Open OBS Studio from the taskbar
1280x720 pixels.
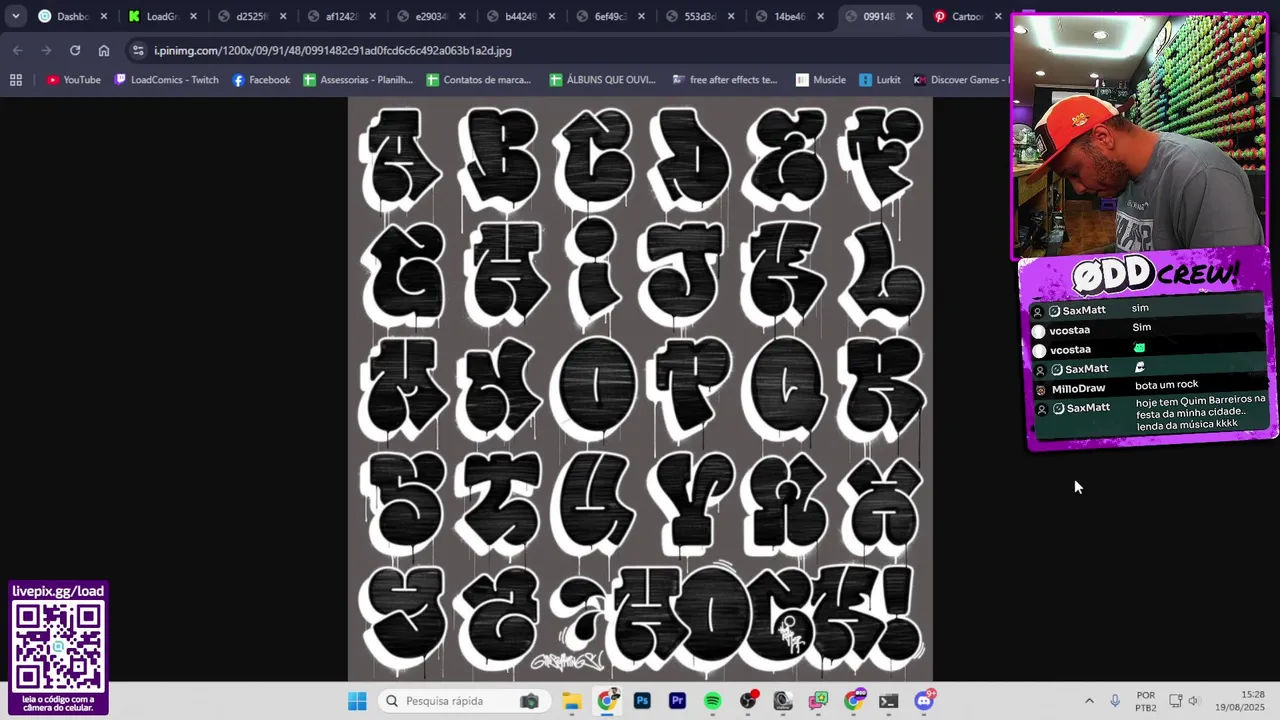tap(748, 701)
